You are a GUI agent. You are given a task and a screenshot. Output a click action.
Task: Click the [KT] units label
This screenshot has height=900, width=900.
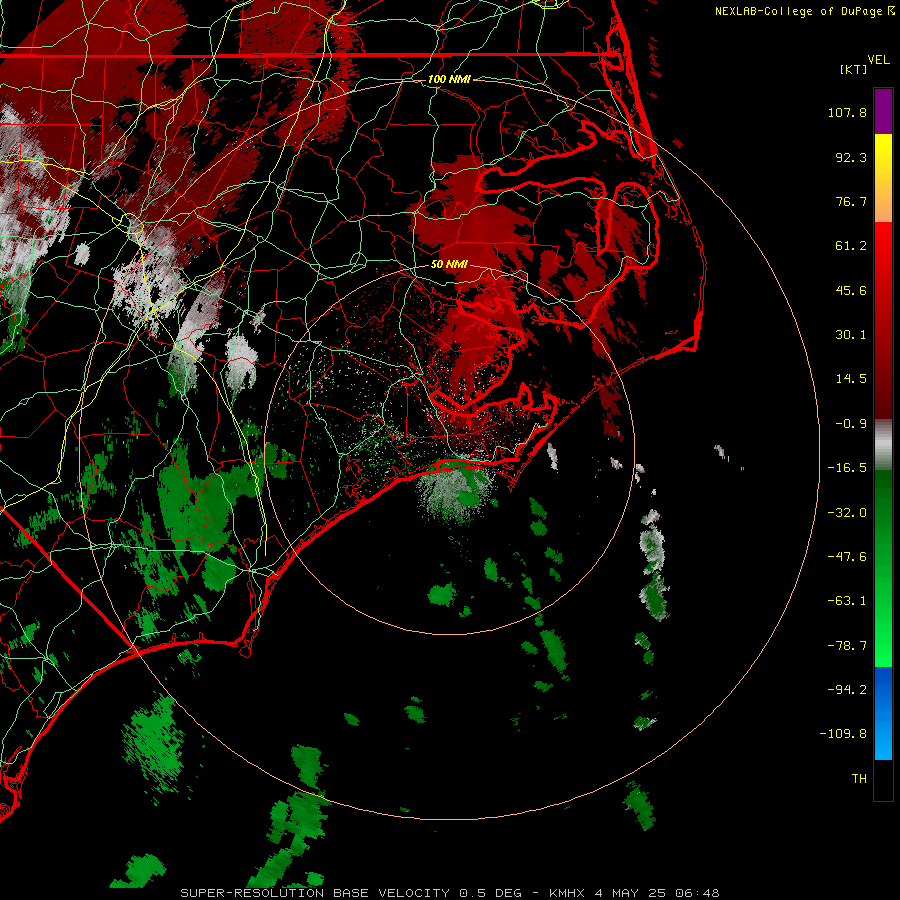pos(854,69)
